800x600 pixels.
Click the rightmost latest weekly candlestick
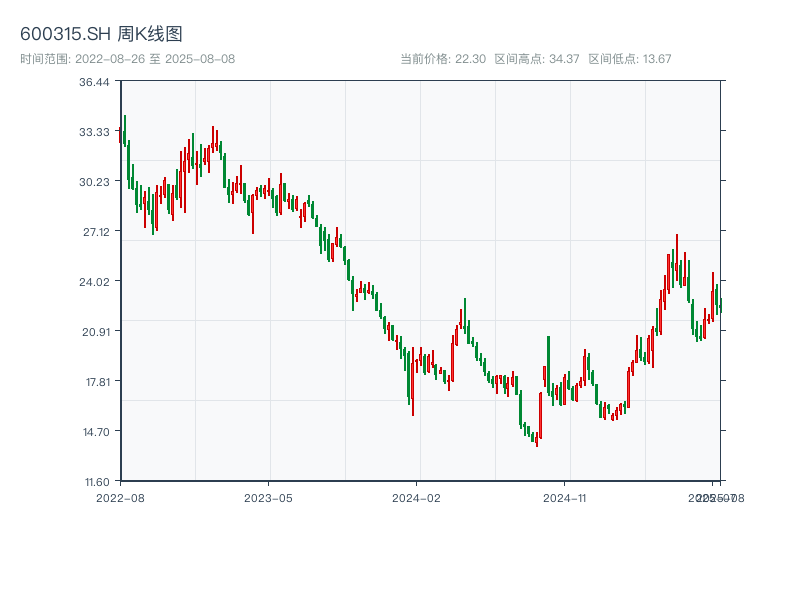click(720, 305)
